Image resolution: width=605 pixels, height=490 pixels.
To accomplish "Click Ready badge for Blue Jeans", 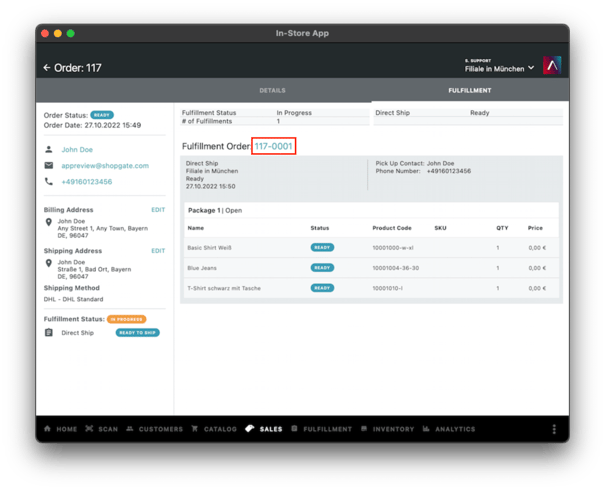I will pos(322,268).
